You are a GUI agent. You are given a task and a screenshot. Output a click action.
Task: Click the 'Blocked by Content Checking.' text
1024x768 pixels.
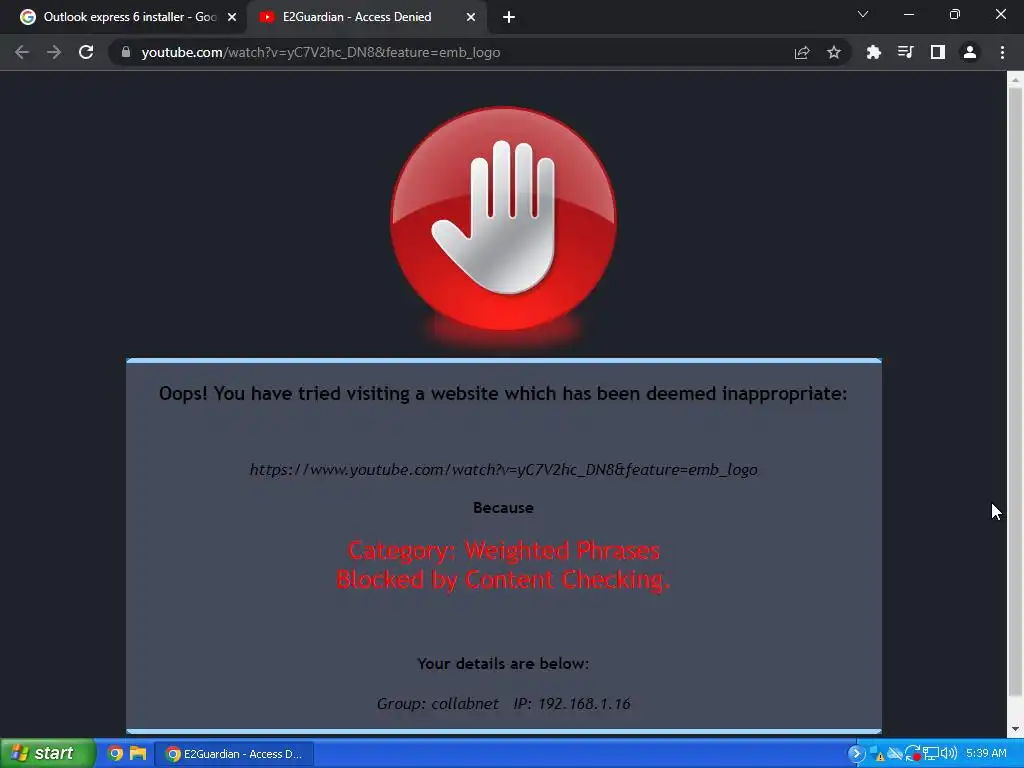coord(504,579)
